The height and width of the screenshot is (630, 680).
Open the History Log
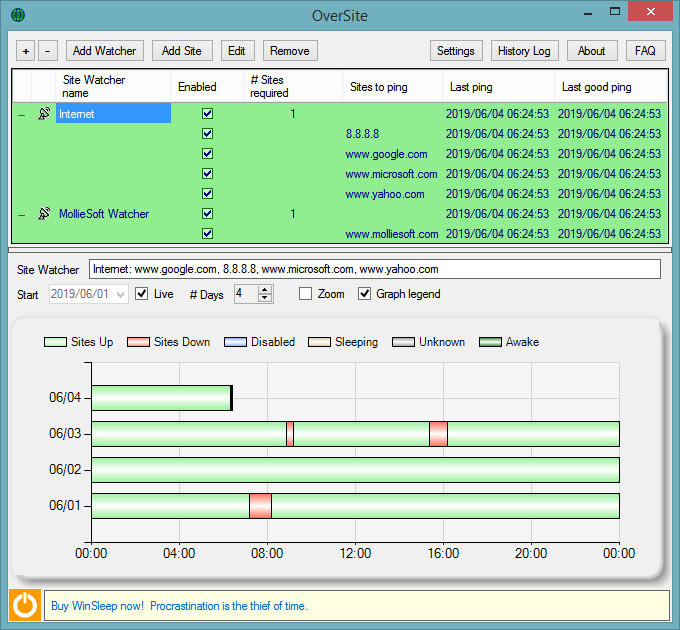click(524, 51)
